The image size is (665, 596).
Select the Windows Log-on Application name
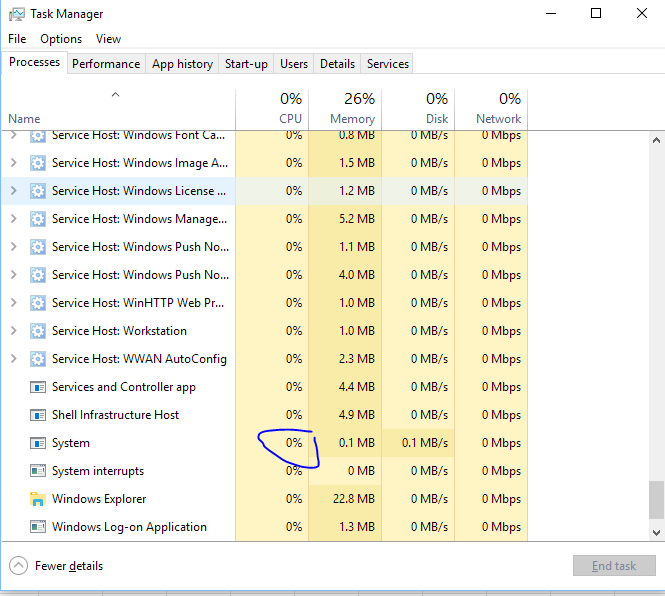(x=129, y=527)
